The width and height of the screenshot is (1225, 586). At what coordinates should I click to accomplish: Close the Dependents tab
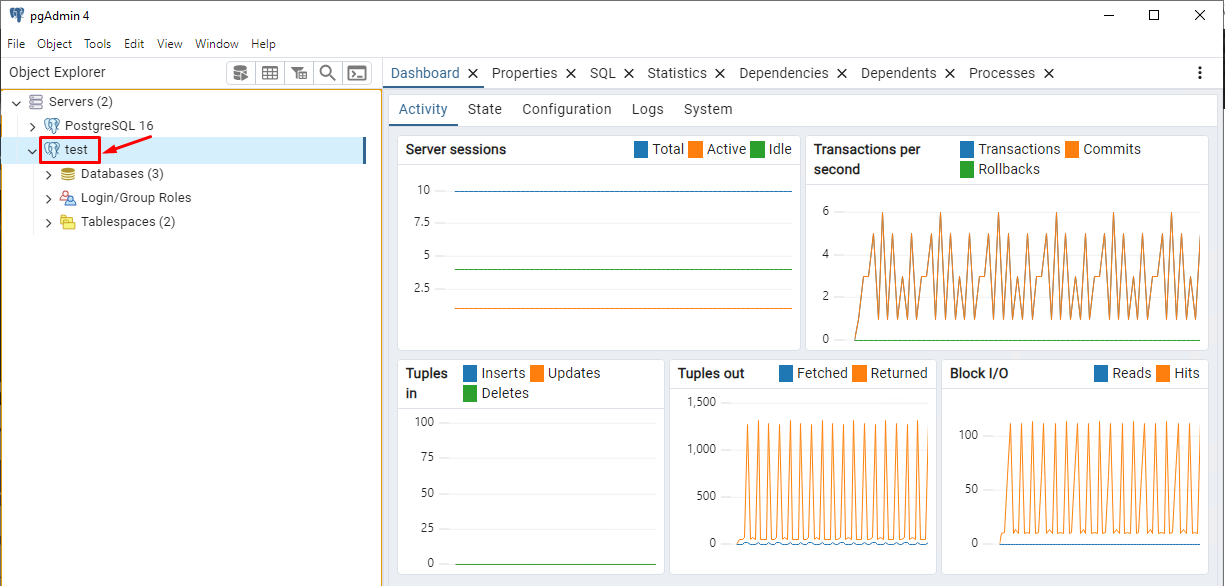(x=950, y=73)
